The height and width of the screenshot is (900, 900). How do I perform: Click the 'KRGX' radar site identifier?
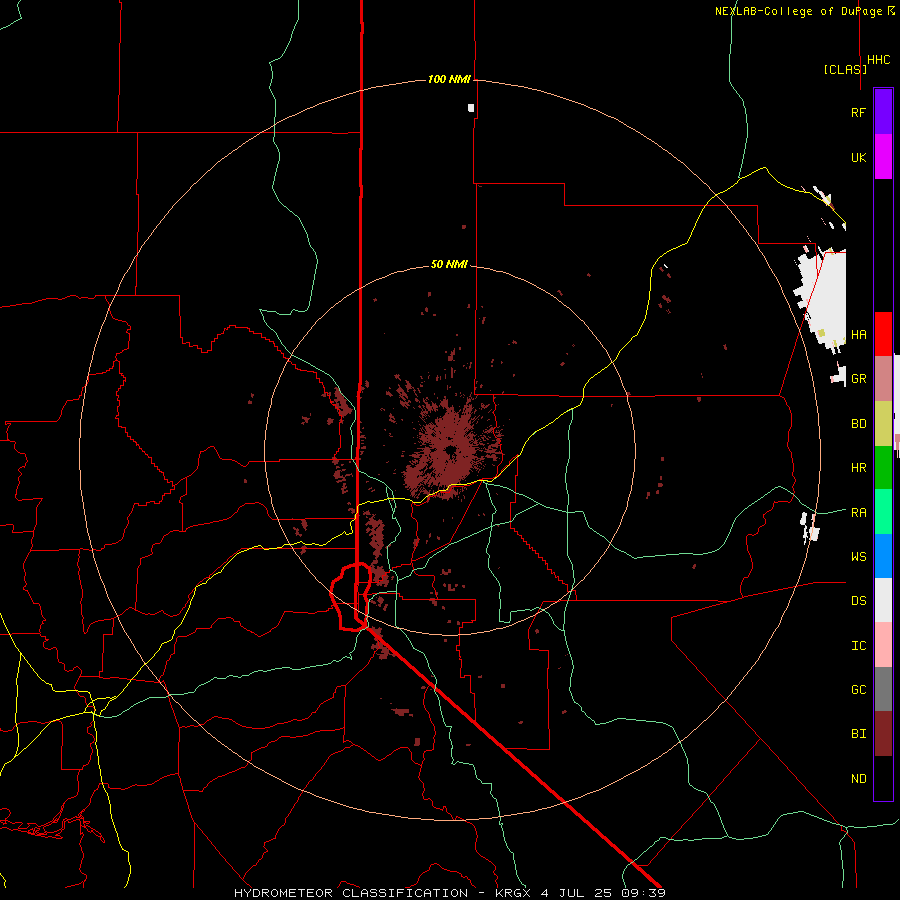[514, 893]
